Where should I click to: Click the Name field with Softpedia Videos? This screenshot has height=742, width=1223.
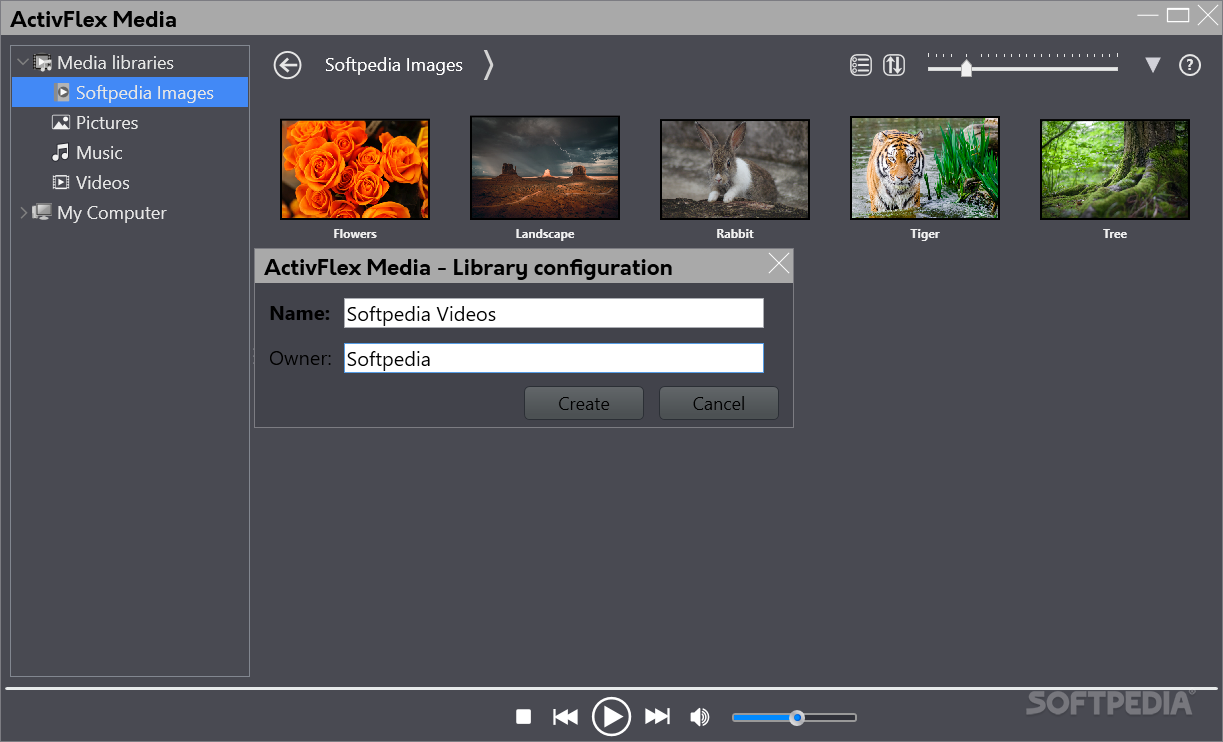coord(553,313)
